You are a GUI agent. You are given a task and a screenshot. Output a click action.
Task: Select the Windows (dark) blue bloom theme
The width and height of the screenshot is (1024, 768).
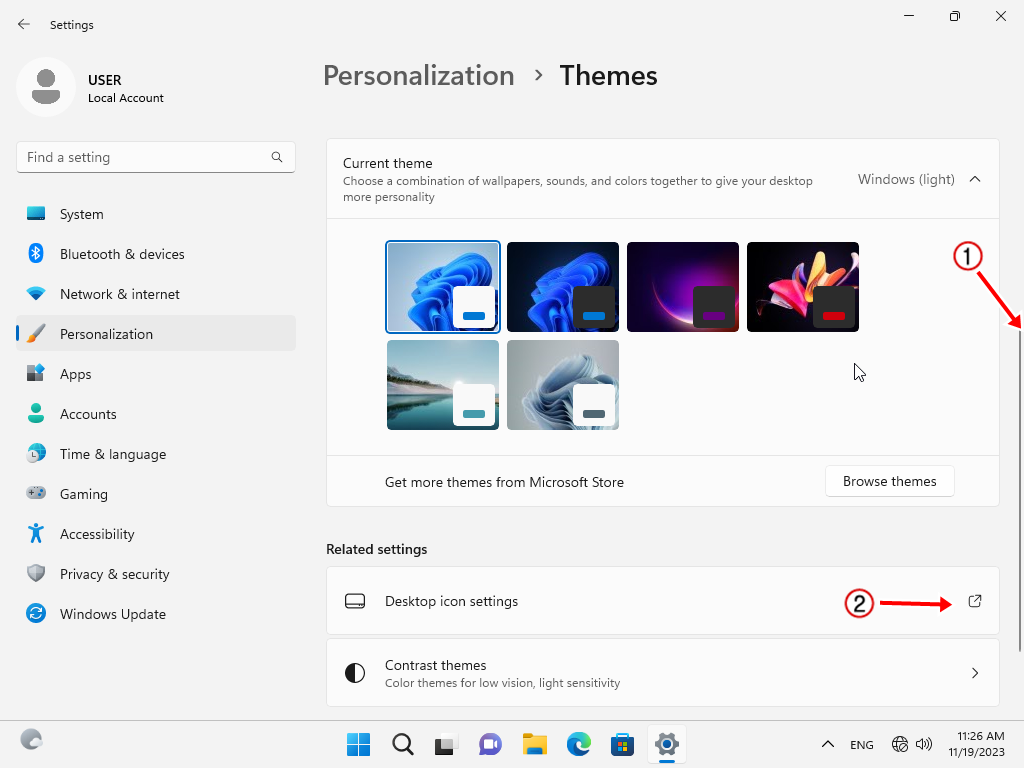563,287
